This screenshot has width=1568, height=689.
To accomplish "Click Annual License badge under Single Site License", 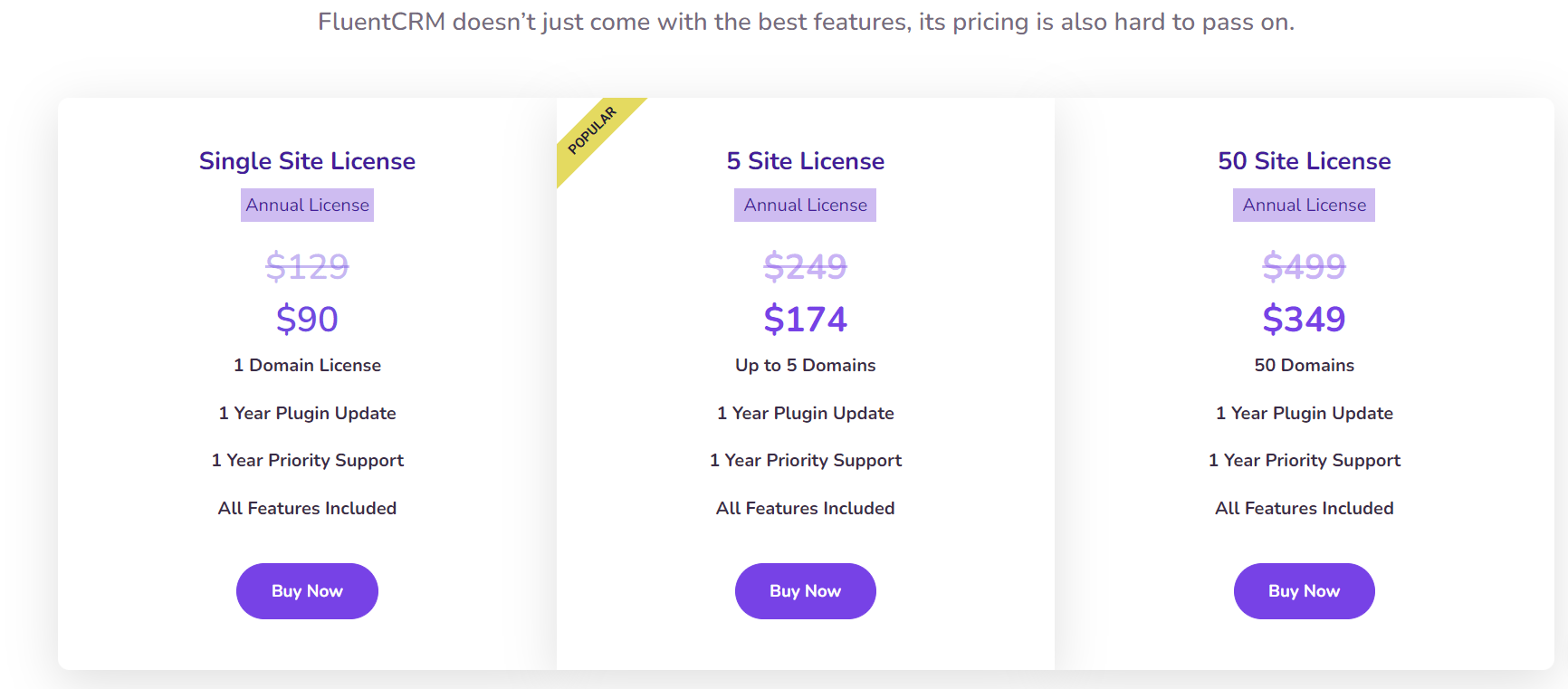I will tap(307, 206).
